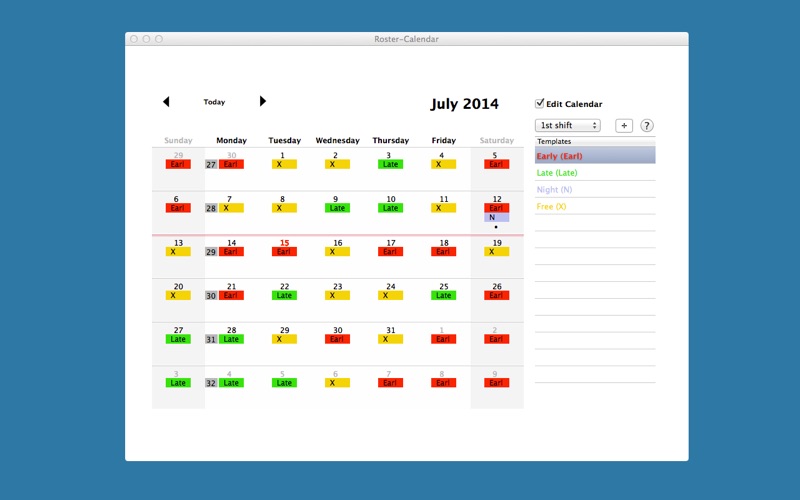Open the 1st shift dropdown
This screenshot has width=800, height=500.
pyautogui.click(x=567, y=126)
